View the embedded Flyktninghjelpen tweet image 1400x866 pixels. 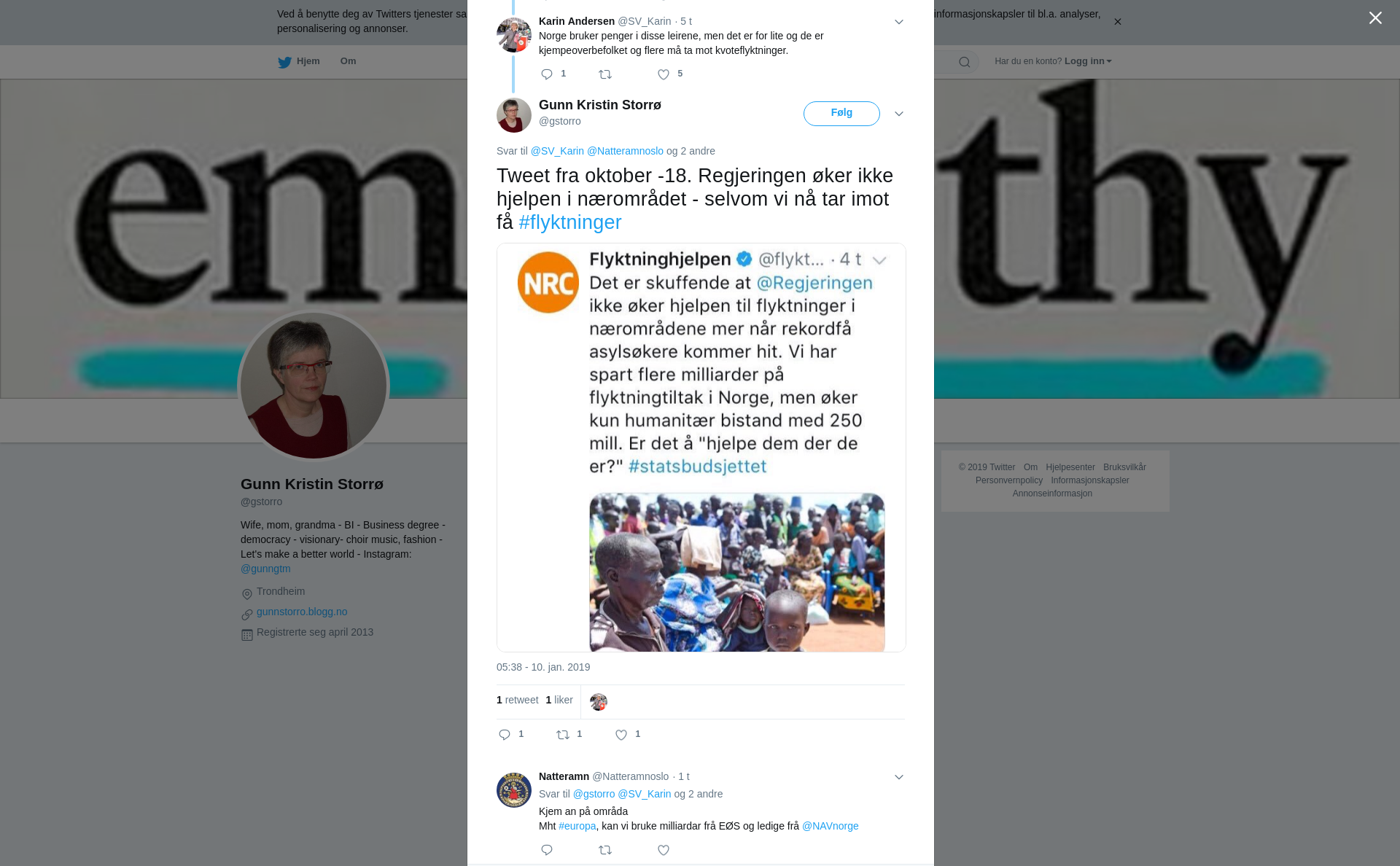[701, 448]
